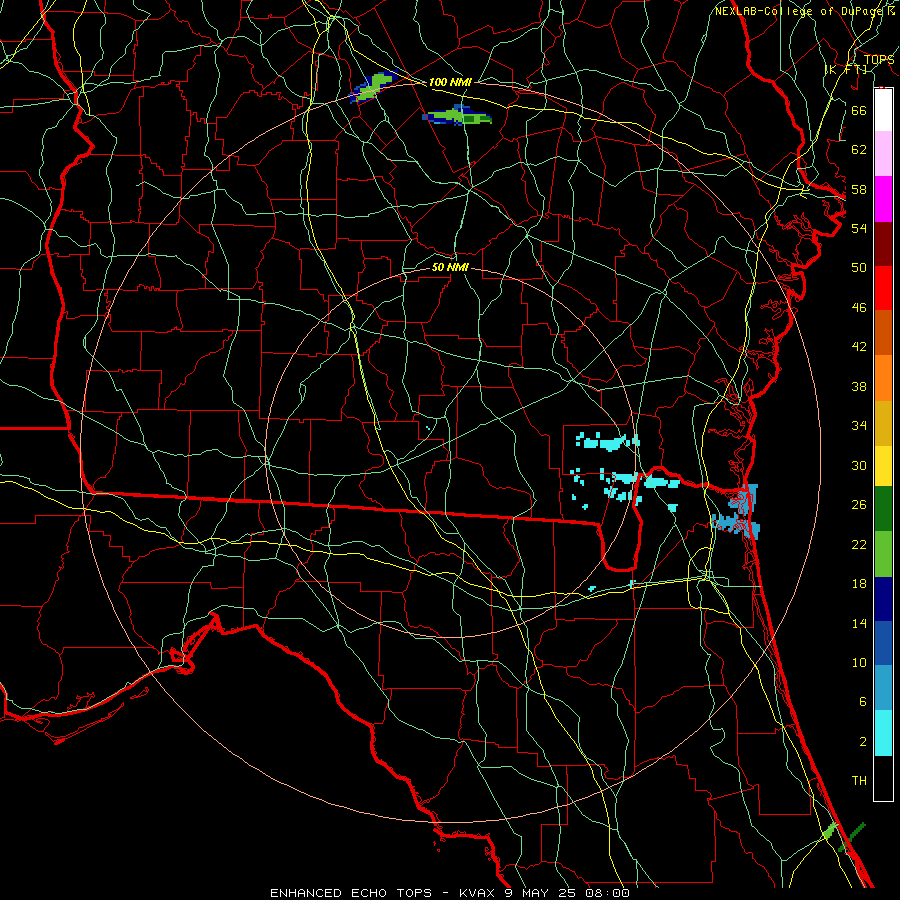900x900 pixels.
Task: Click the "38" legend value
Action: click(x=859, y=386)
